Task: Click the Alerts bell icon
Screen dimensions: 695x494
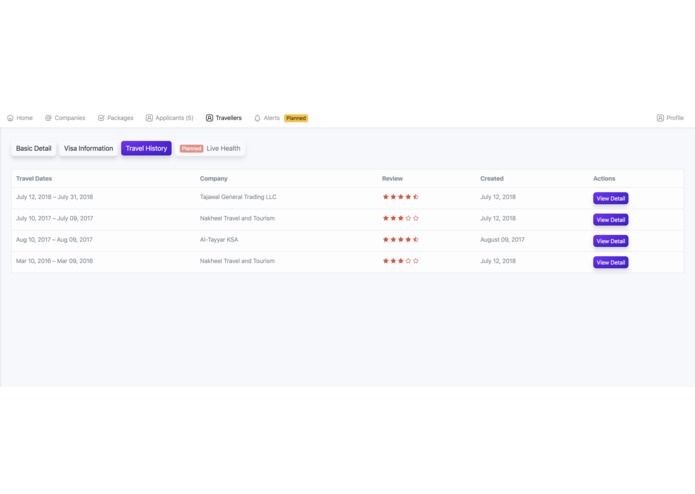Action: pyautogui.click(x=257, y=118)
